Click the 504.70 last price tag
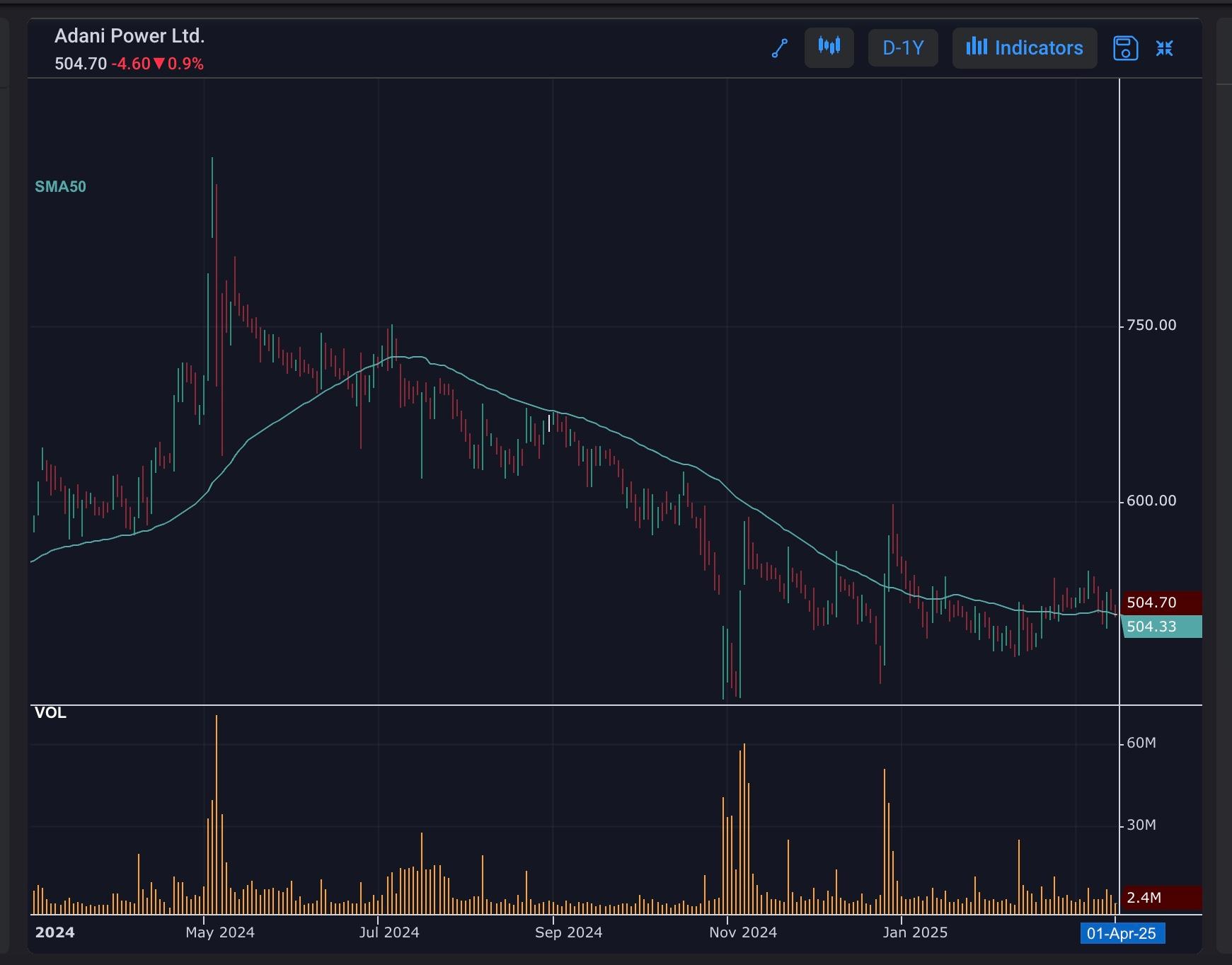The width and height of the screenshot is (1232, 965). [x=1161, y=603]
